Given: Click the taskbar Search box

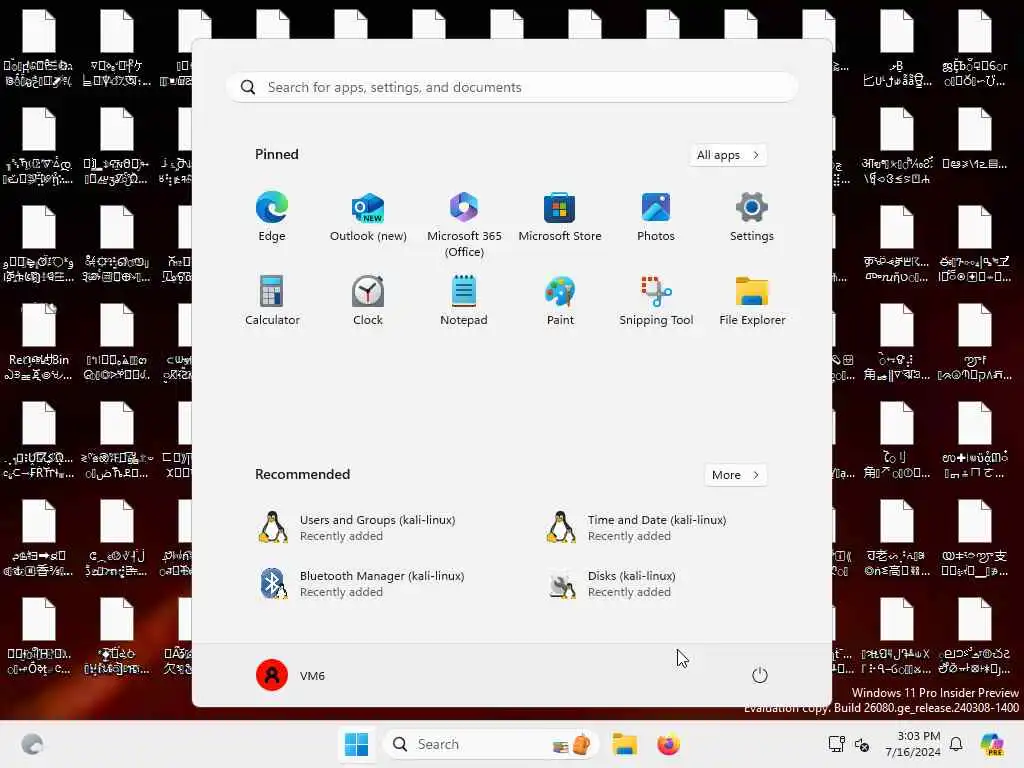Looking at the screenshot, I should (x=490, y=744).
